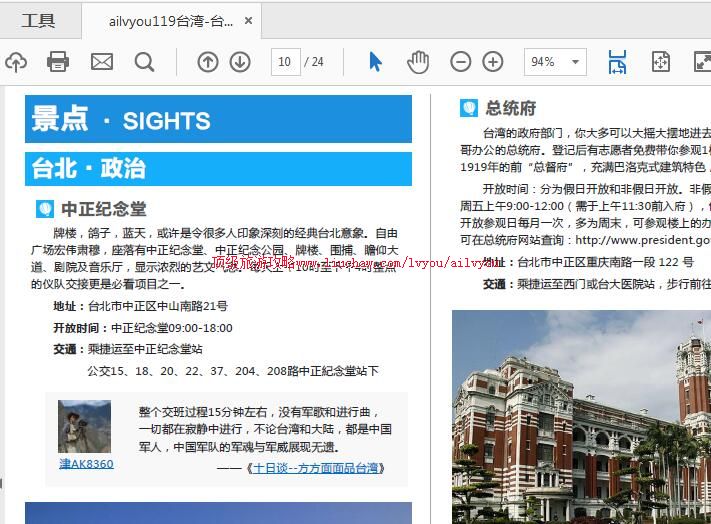Send file by email envelope icon
The height and width of the screenshot is (524, 711).
click(x=102, y=62)
